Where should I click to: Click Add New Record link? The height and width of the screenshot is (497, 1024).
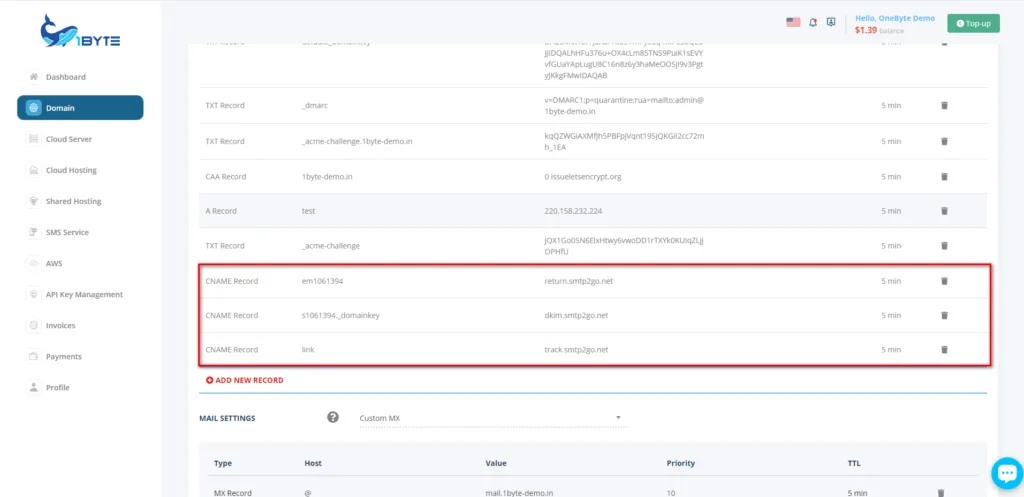[245, 380]
